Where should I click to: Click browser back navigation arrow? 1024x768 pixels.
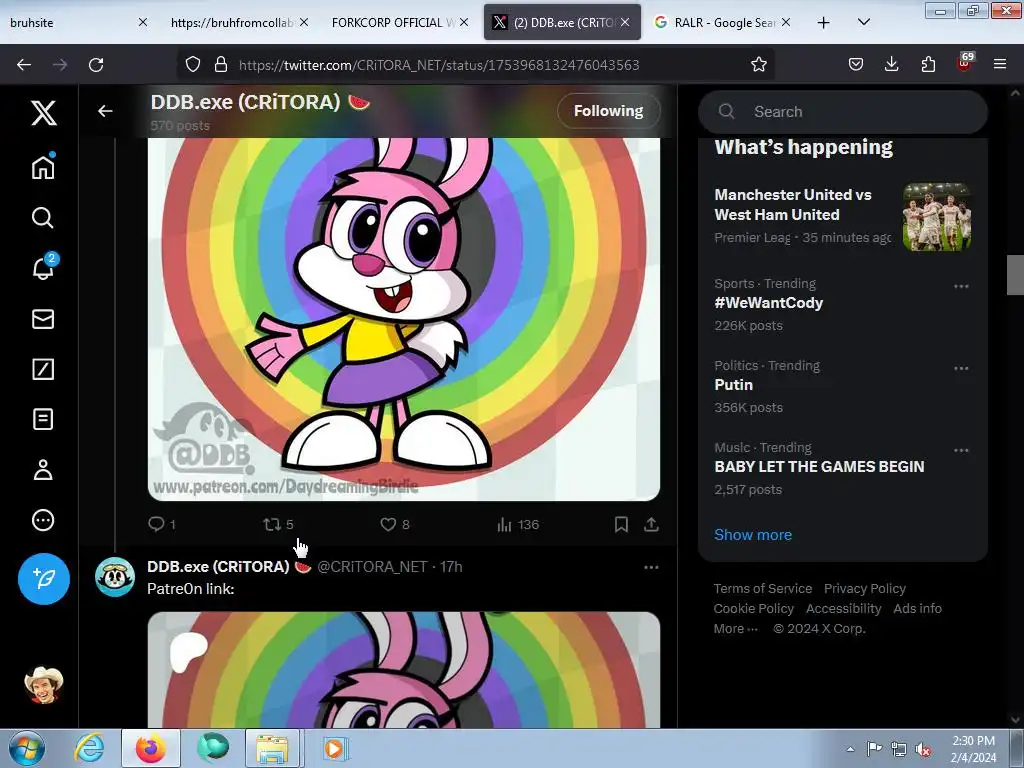click(x=24, y=65)
